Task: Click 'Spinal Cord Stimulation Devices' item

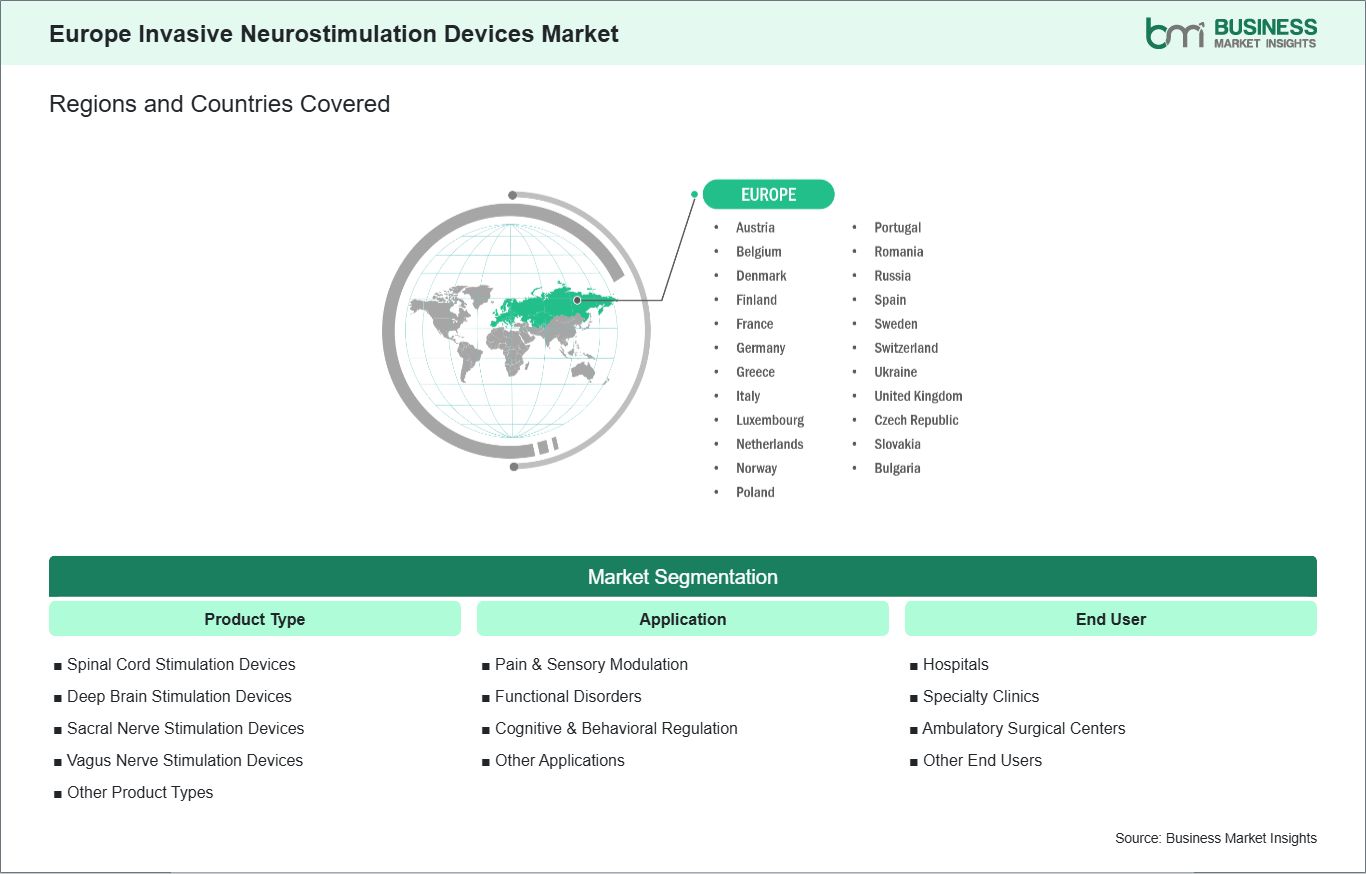Action: click(x=181, y=664)
